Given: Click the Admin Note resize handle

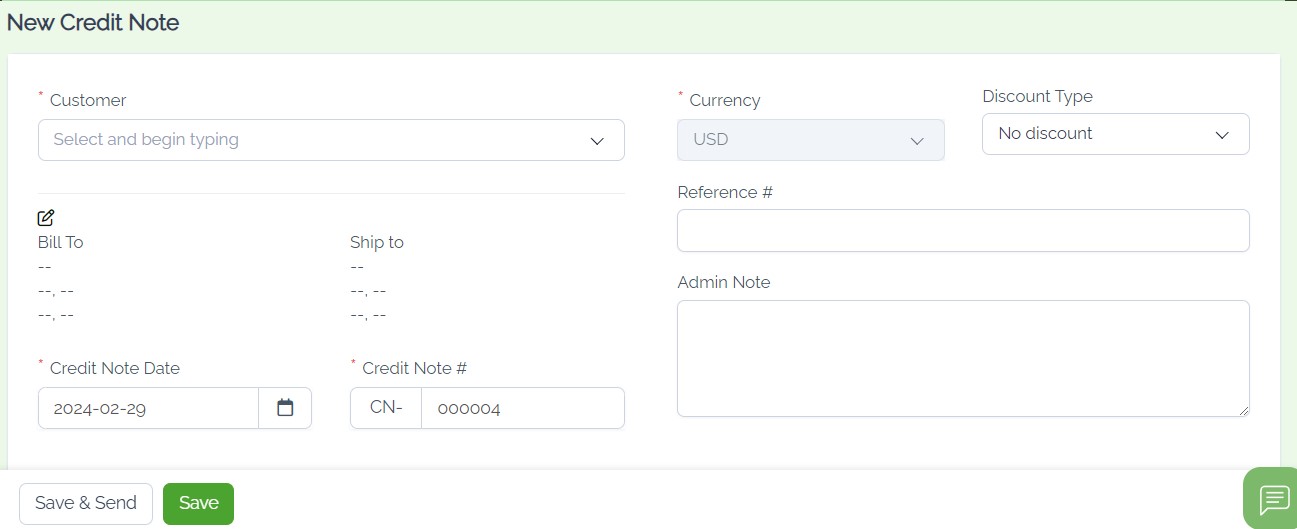Looking at the screenshot, I should [x=1244, y=410].
